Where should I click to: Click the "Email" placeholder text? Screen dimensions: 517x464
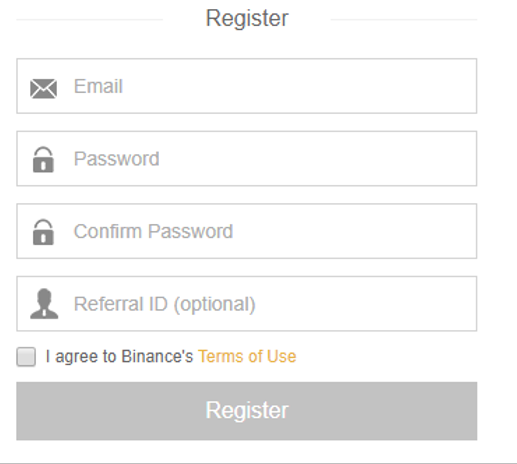pyautogui.click(x=98, y=86)
